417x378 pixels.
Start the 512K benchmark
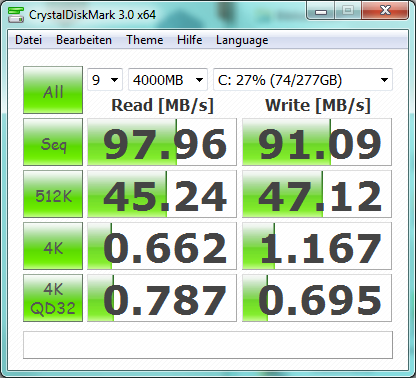[53, 194]
